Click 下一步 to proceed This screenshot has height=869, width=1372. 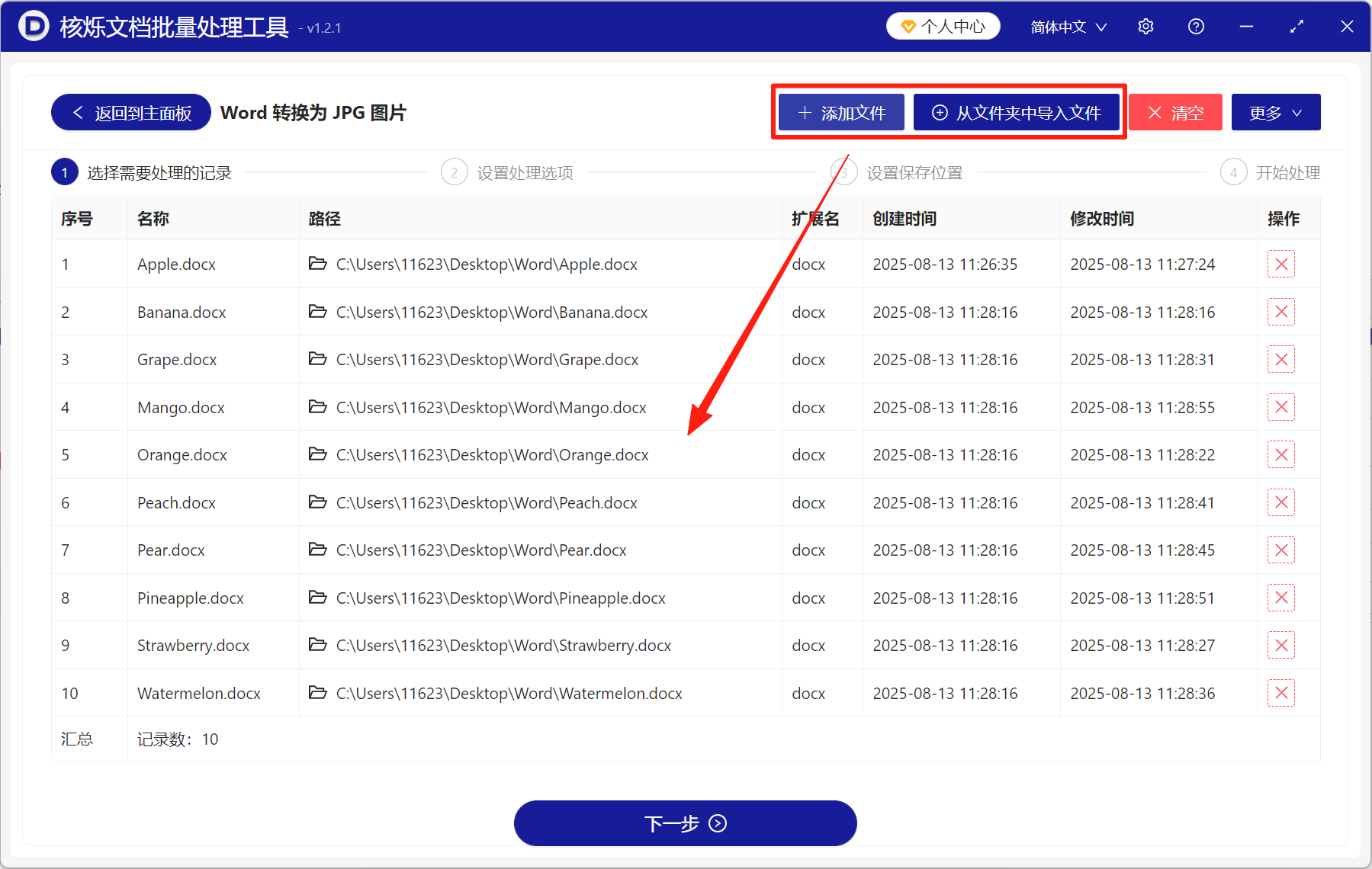[685, 823]
